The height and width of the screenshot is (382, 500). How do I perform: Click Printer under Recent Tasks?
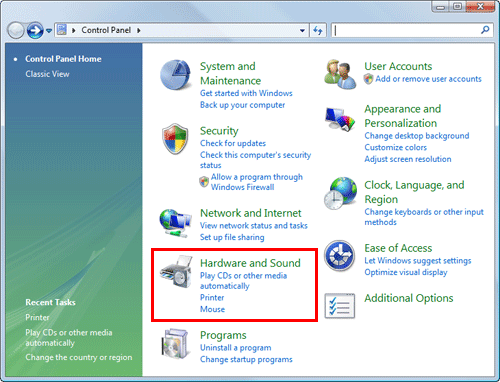point(37,317)
